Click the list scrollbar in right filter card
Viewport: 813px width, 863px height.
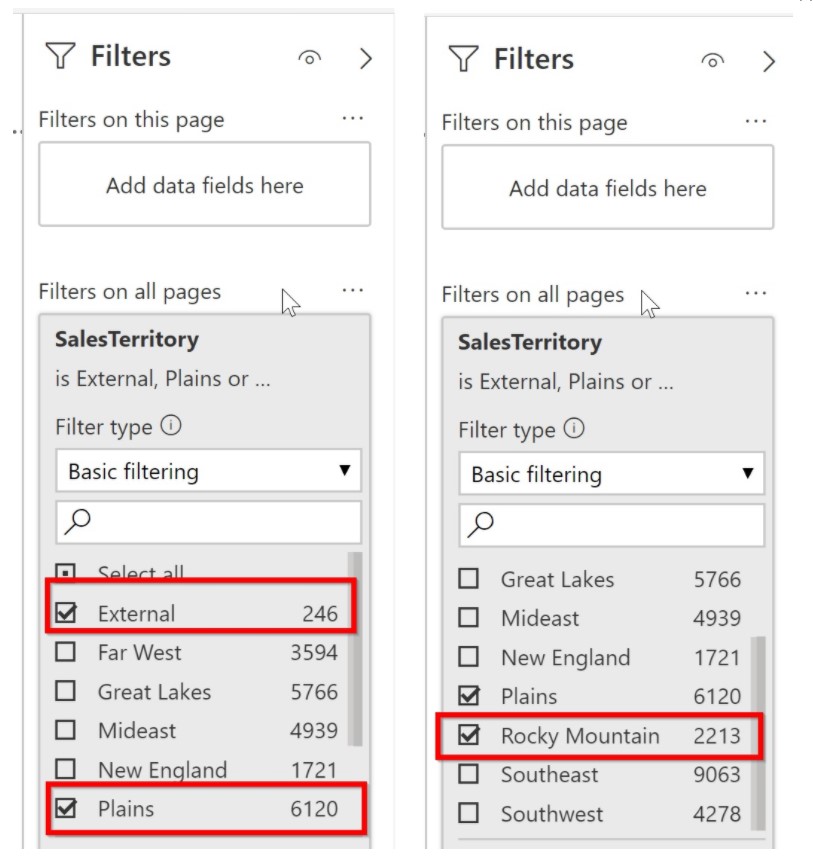click(758, 733)
